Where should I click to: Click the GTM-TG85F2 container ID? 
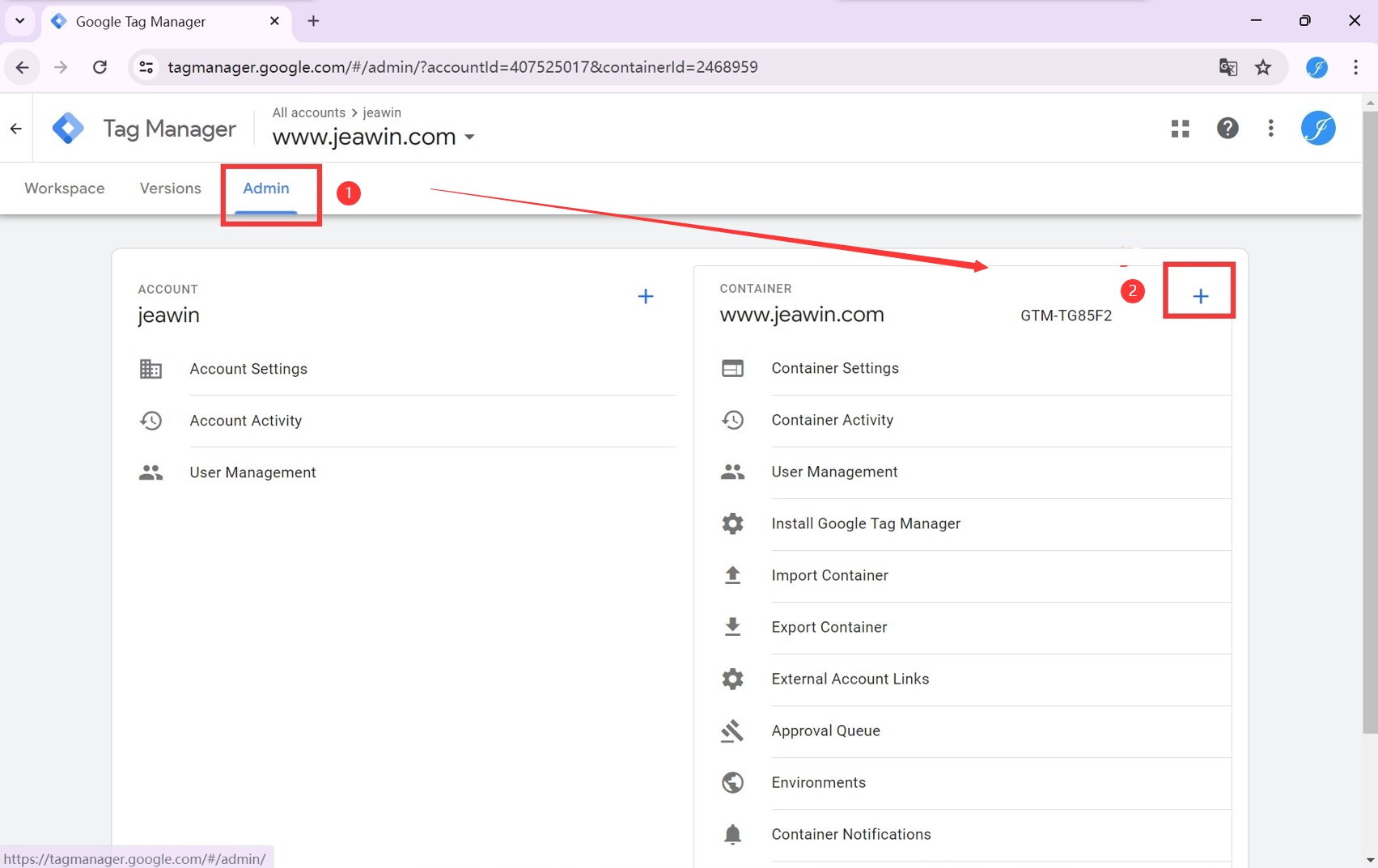click(1066, 315)
